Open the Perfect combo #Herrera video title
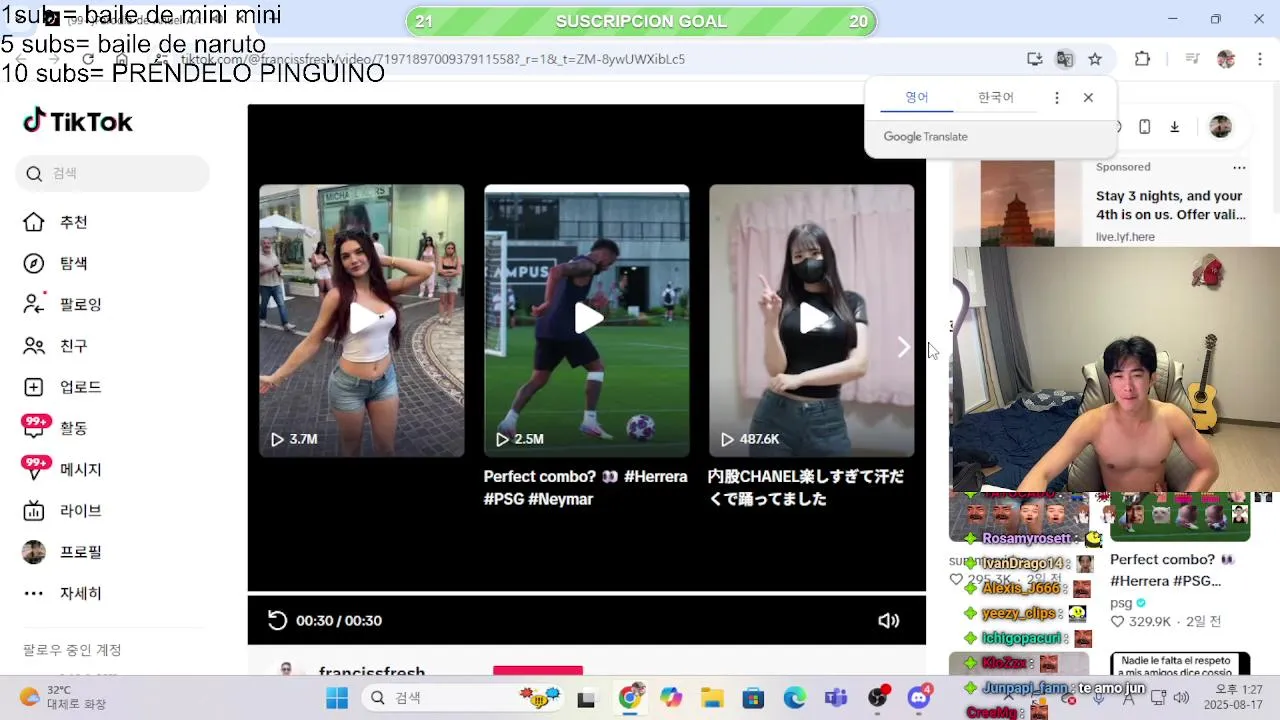The width and height of the screenshot is (1280, 720). point(1172,570)
